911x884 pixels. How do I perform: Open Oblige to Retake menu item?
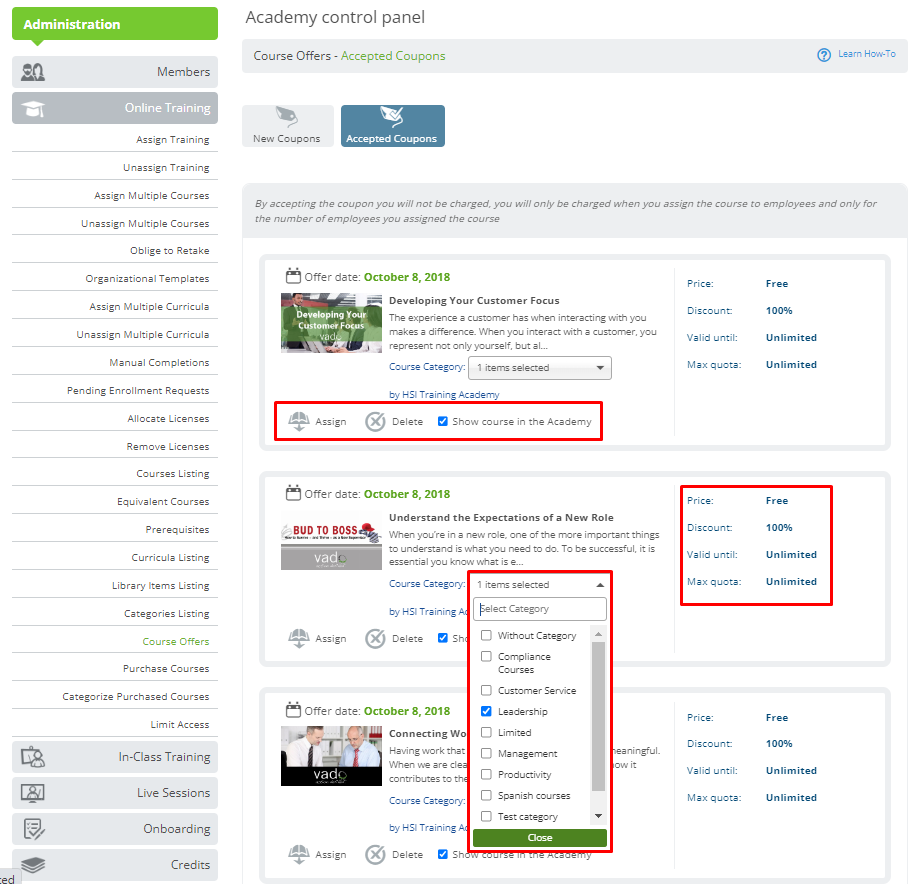(x=170, y=250)
